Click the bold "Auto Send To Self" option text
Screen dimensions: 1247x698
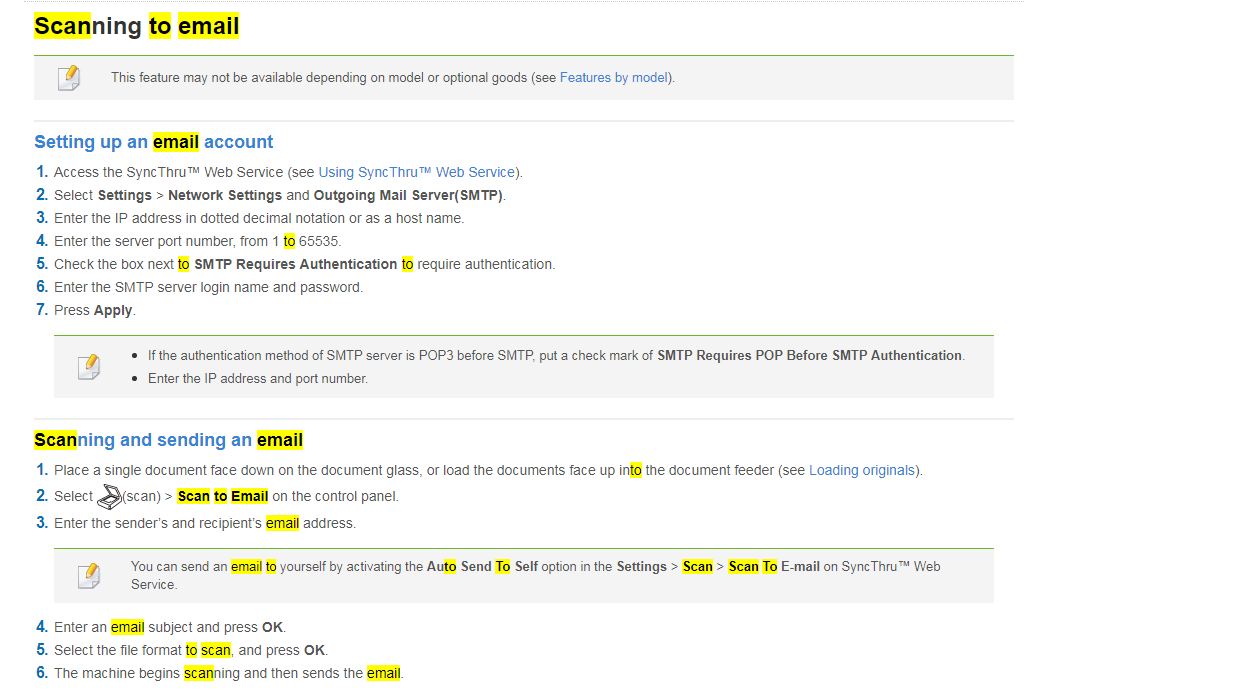pos(482,566)
